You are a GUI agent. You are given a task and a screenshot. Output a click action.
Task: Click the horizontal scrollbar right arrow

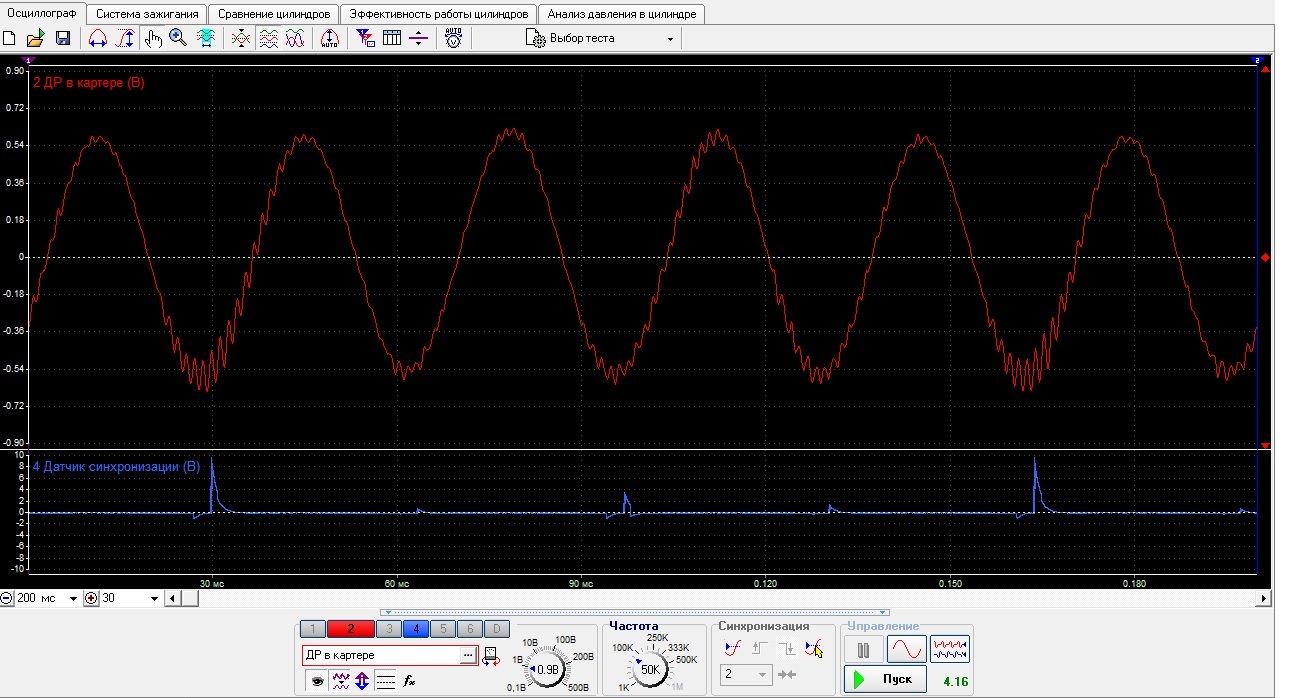(1265, 598)
